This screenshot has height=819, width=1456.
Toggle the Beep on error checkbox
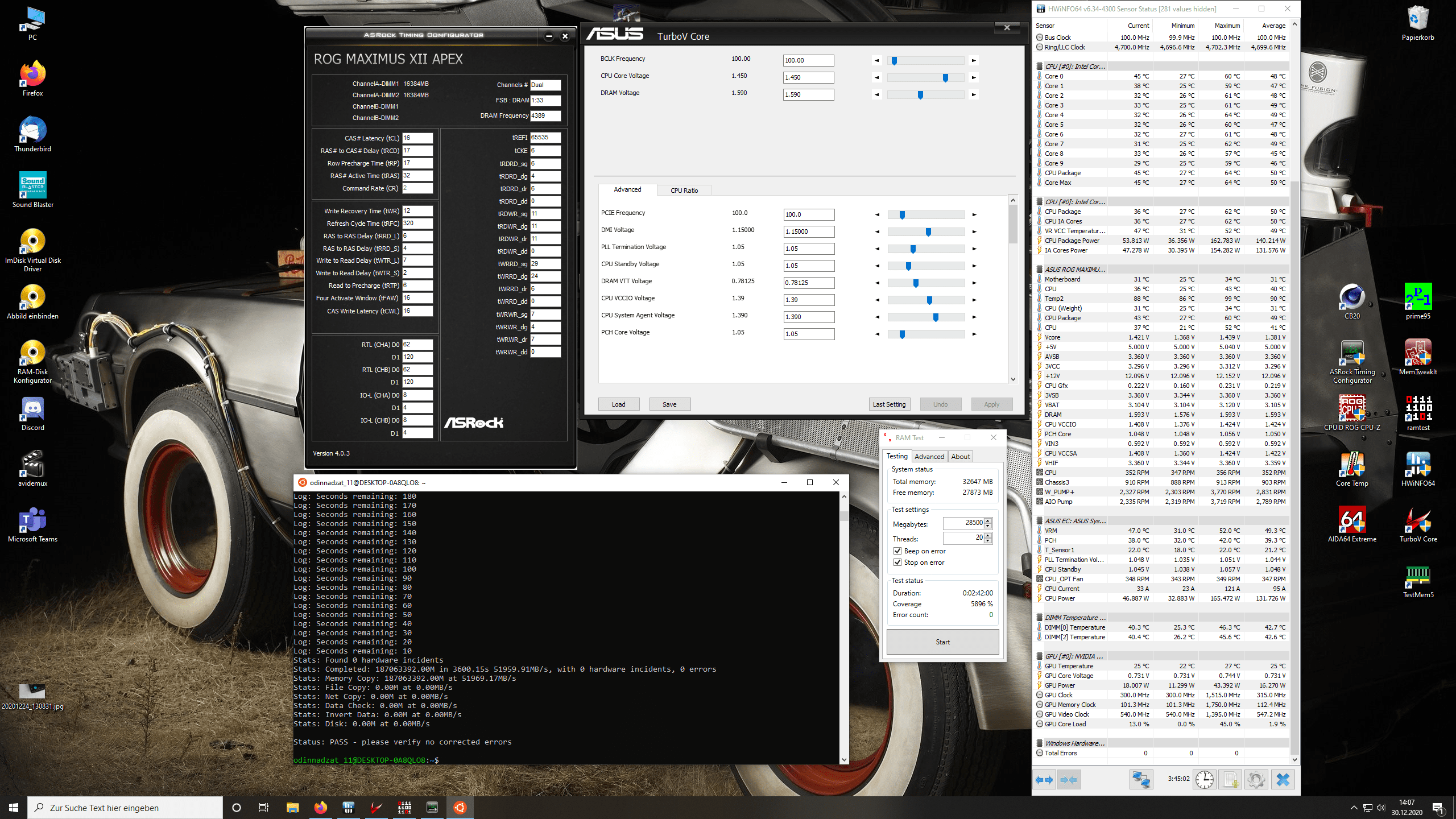click(897, 551)
